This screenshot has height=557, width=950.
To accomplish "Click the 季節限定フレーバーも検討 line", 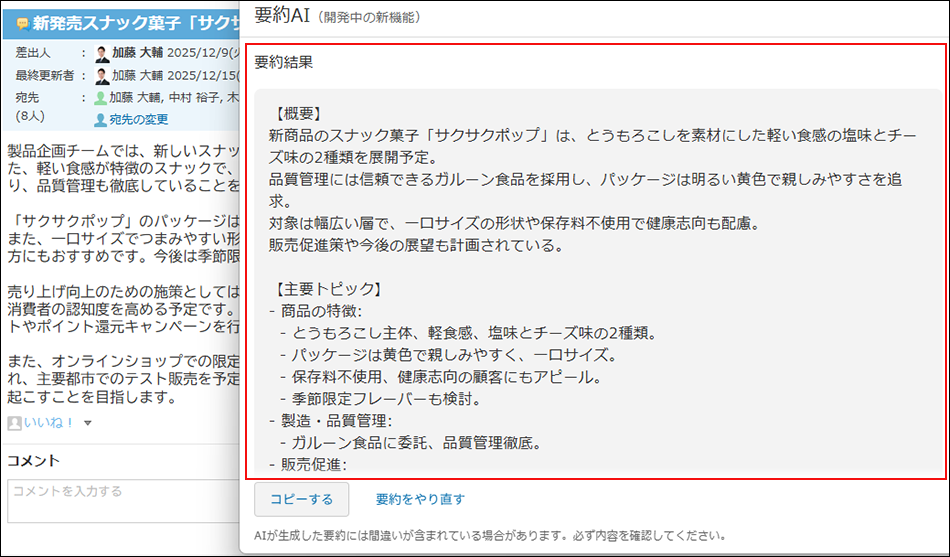I will point(380,399).
